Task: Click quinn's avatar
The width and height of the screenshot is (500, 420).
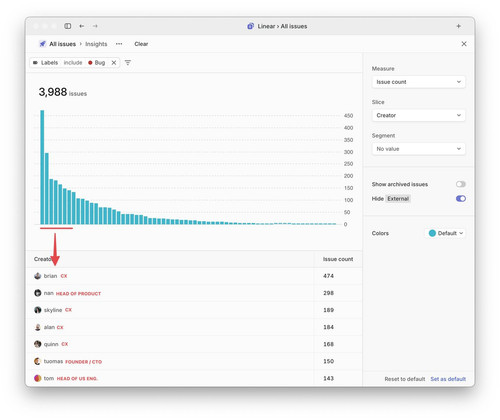Action: point(38,344)
